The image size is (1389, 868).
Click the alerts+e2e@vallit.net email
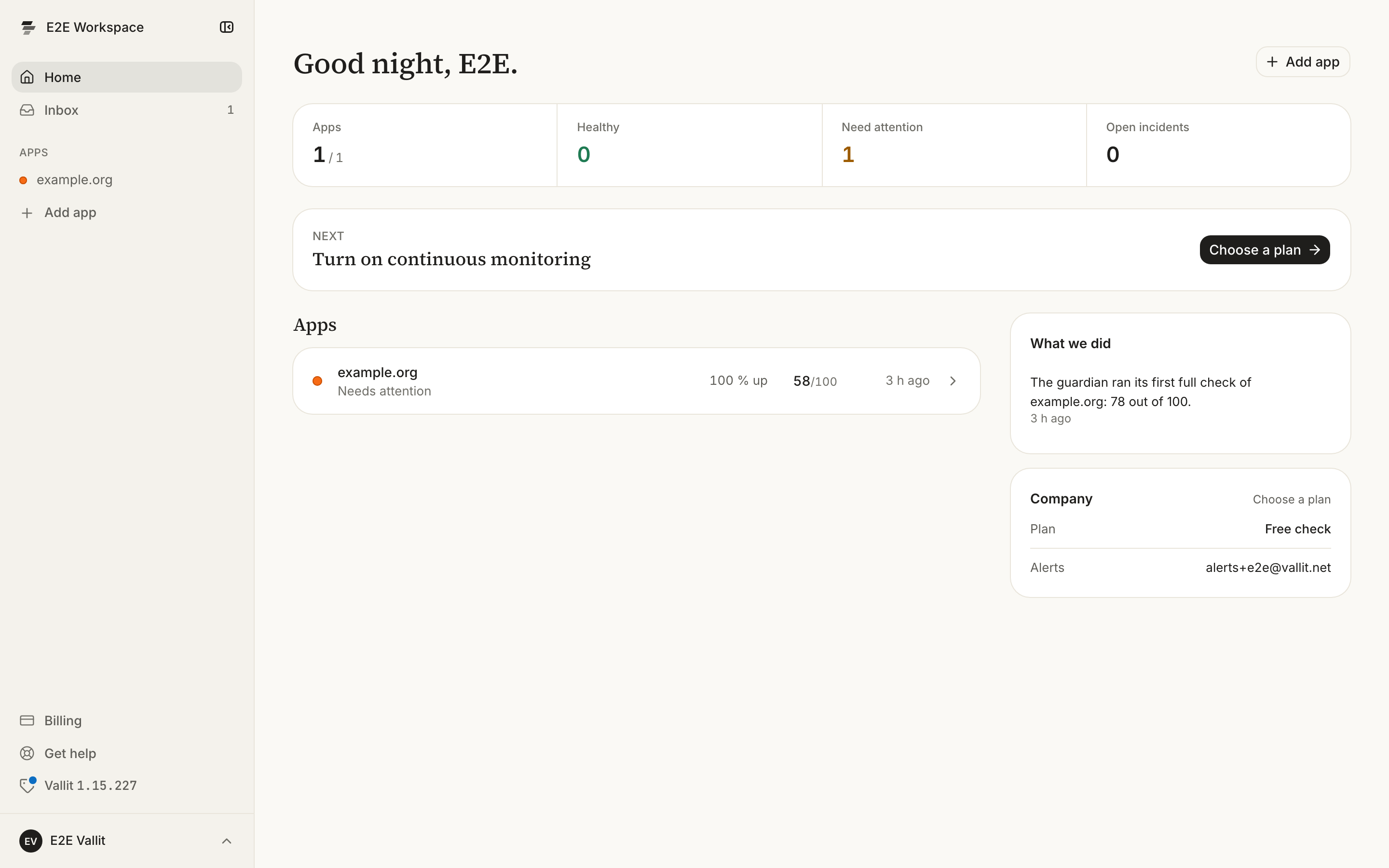pos(1268,568)
